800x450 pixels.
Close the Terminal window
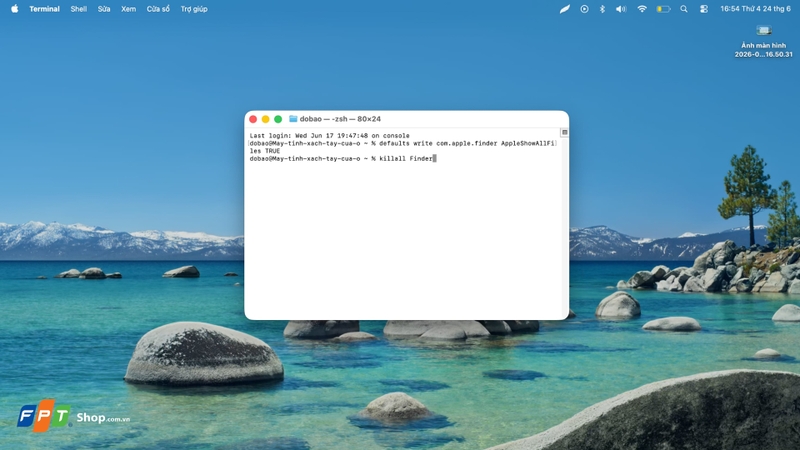pyautogui.click(x=253, y=119)
